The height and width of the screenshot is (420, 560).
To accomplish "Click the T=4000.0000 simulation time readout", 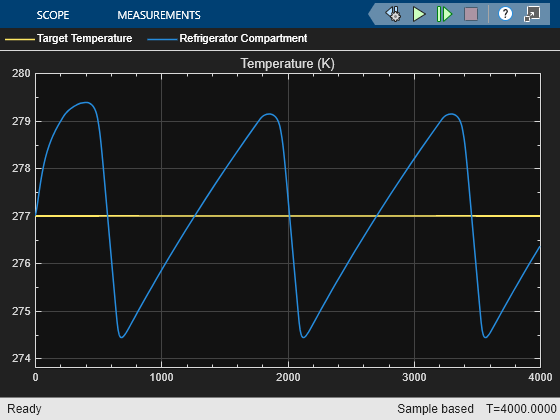I will tap(521, 409).
